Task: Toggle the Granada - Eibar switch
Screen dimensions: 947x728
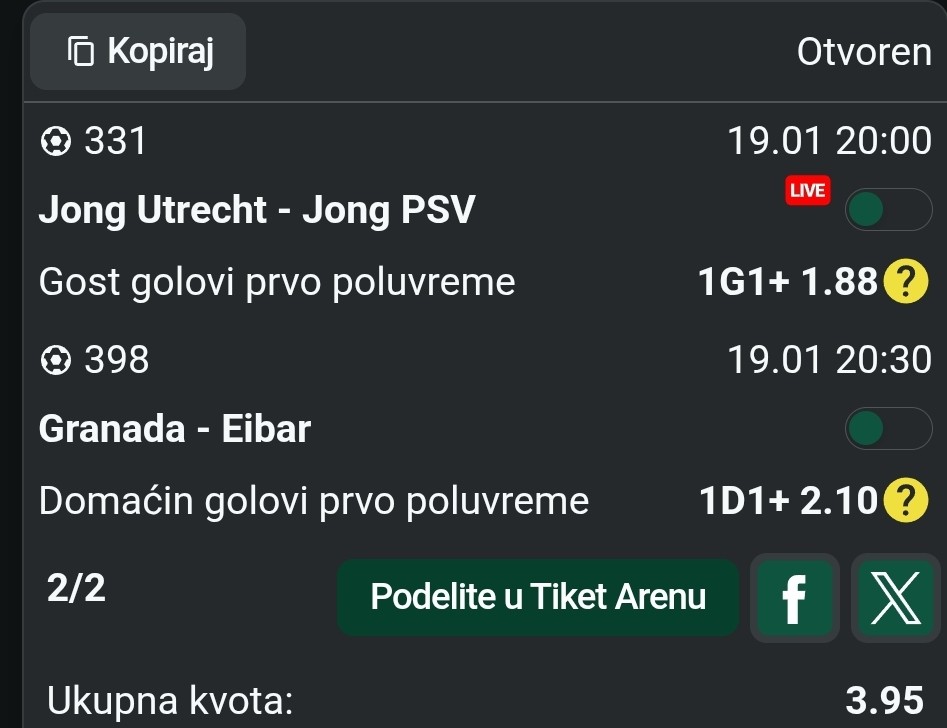Action: click(x=888, y=429)
